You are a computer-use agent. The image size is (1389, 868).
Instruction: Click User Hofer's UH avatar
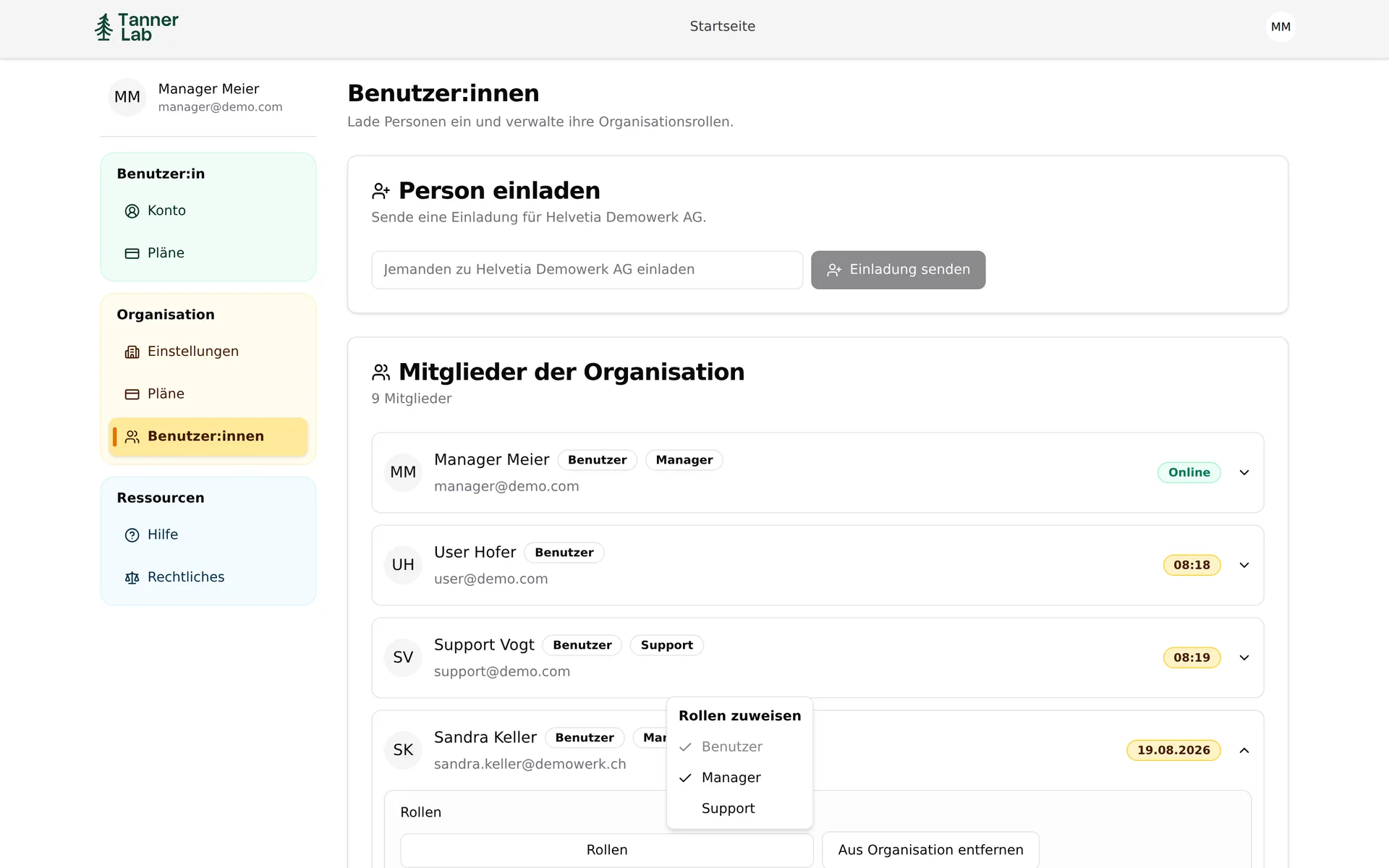tap(403, 565)
